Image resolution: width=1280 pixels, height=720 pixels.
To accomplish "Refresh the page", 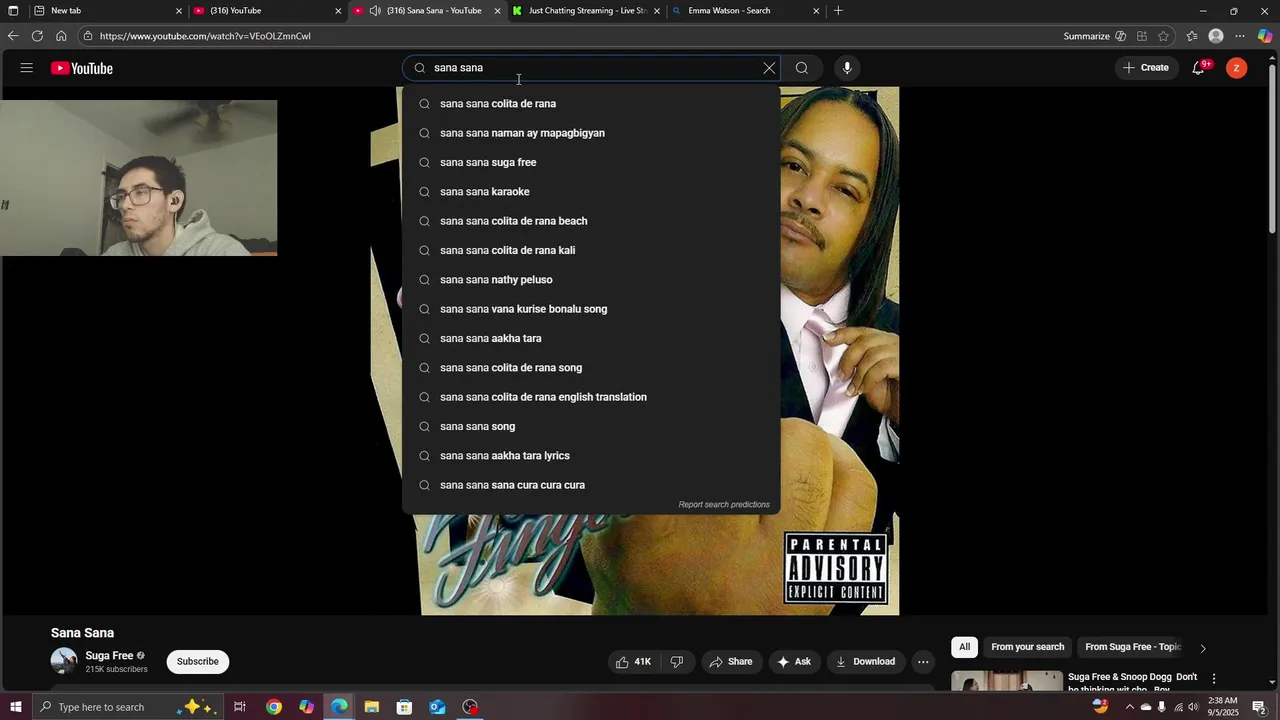I will click(37, 36).
